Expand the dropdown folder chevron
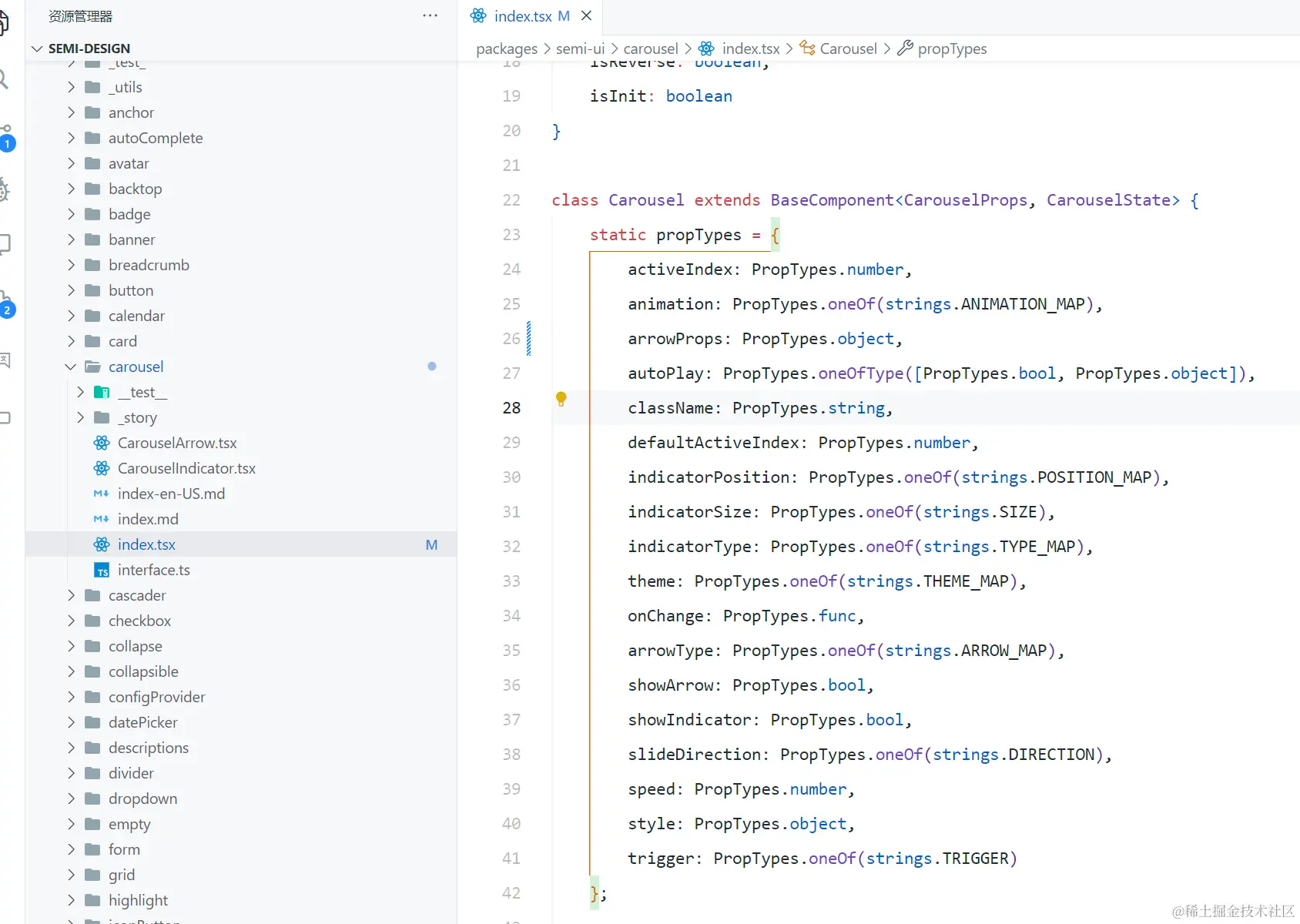 (x=71, y=798)
